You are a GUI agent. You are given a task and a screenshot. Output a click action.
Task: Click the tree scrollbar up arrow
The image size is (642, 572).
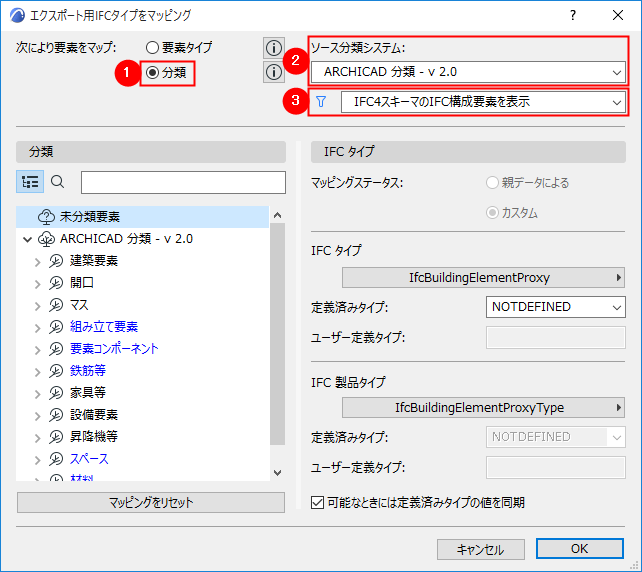(278, 215)
